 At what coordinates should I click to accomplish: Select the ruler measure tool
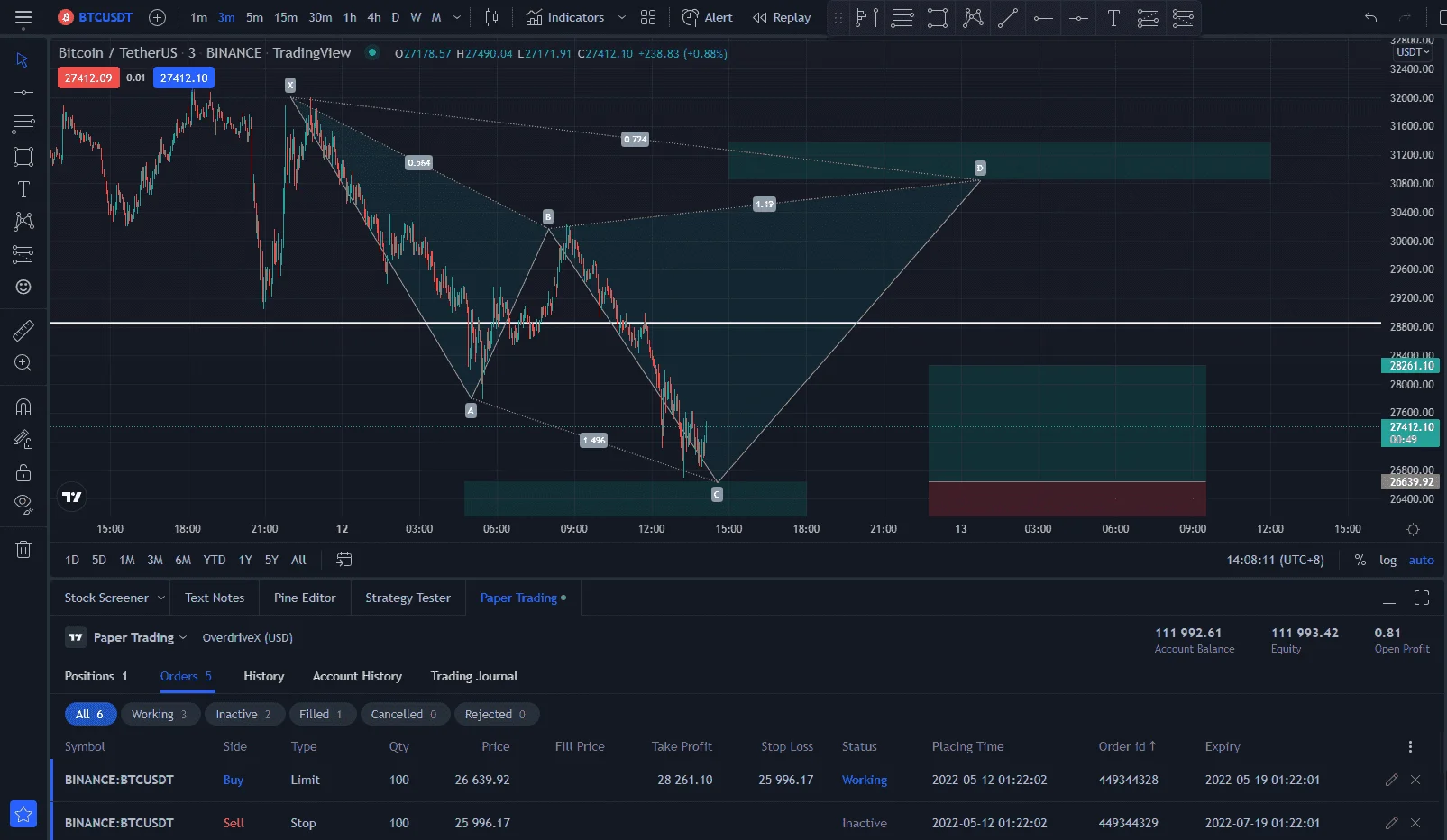23,331
